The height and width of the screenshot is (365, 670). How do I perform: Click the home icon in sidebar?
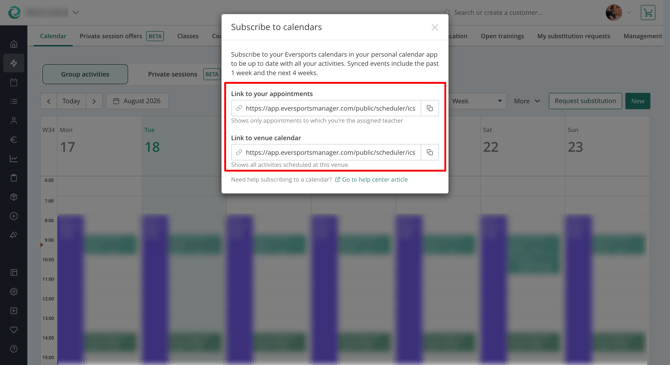click(x=14, y=44)
